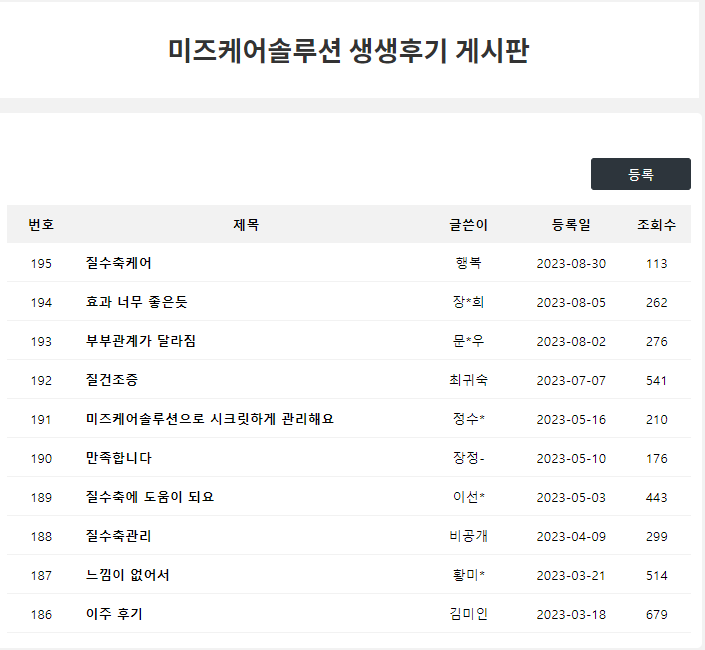Click the 번호 column header
Screen dimensions: 705x650
pos(41,224)
